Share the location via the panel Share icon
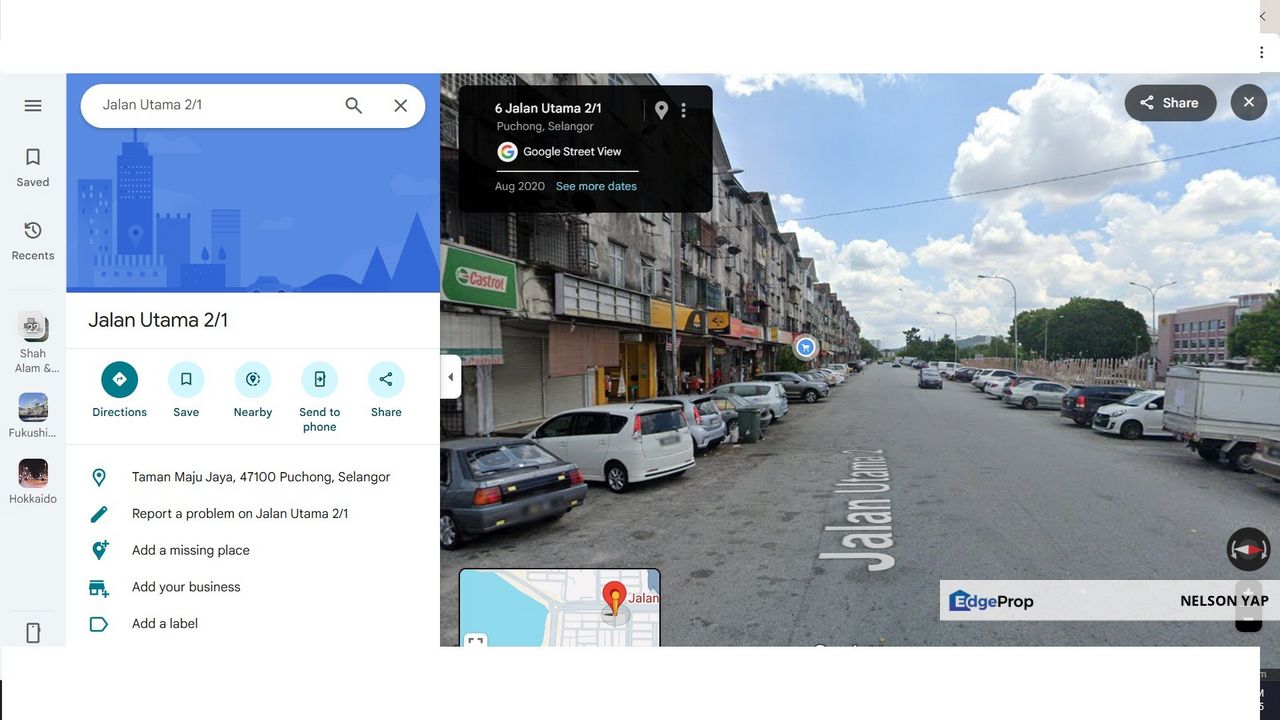The height and width of the screenshot is (720, 1280). [x=385, y=379]
